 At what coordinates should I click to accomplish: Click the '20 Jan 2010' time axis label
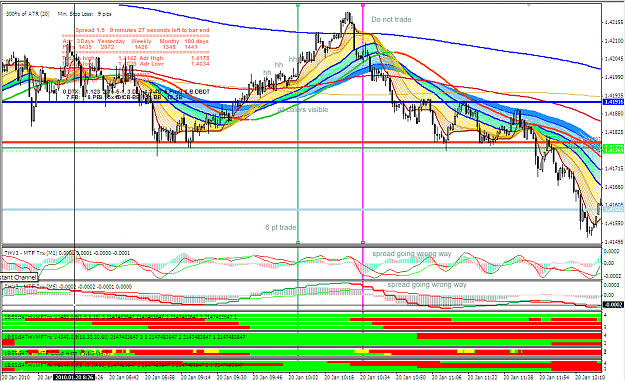click(x=16, y=377)
